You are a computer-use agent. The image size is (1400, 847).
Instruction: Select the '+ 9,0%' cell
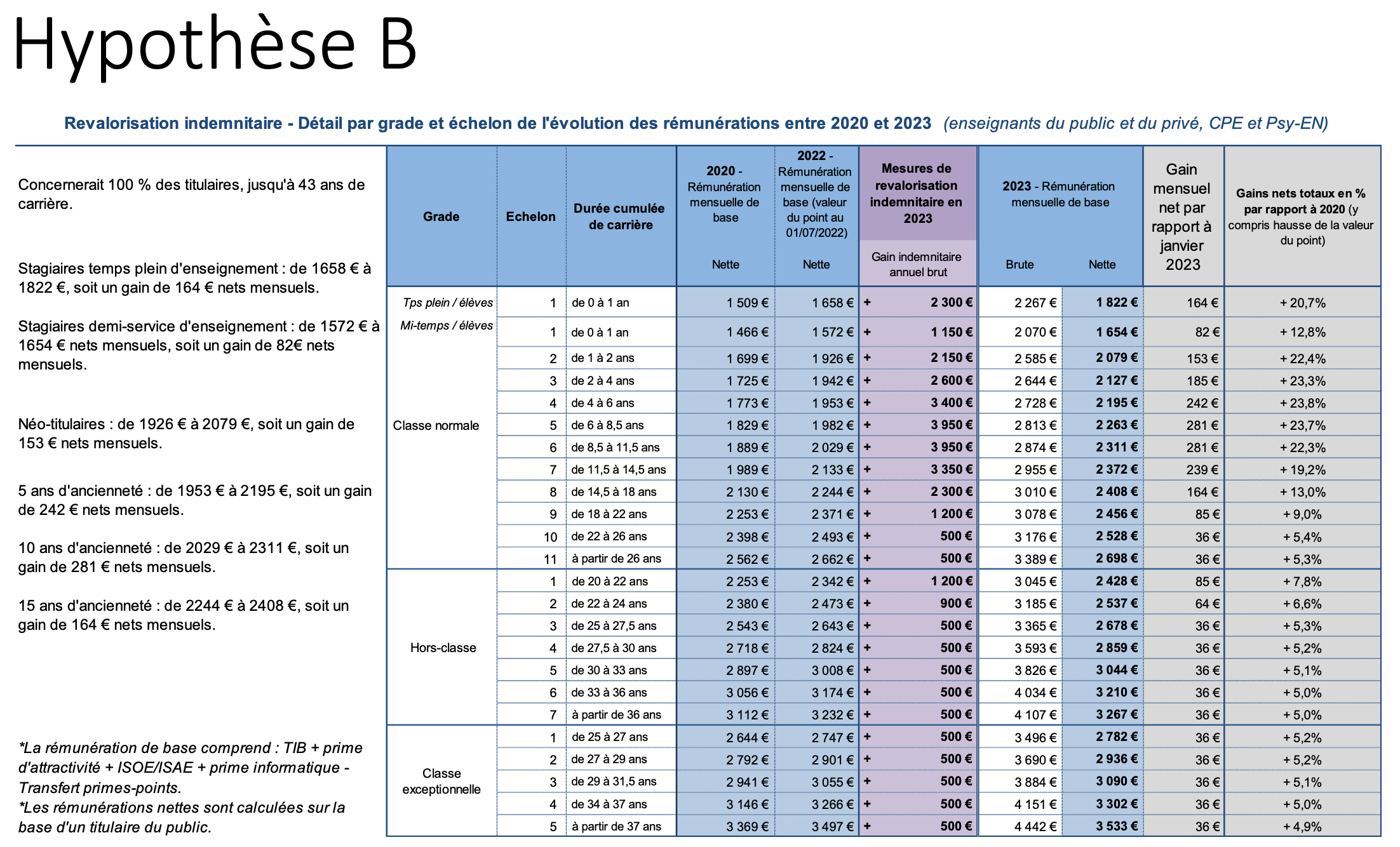pyautogui.click(x=1303, y=514)
